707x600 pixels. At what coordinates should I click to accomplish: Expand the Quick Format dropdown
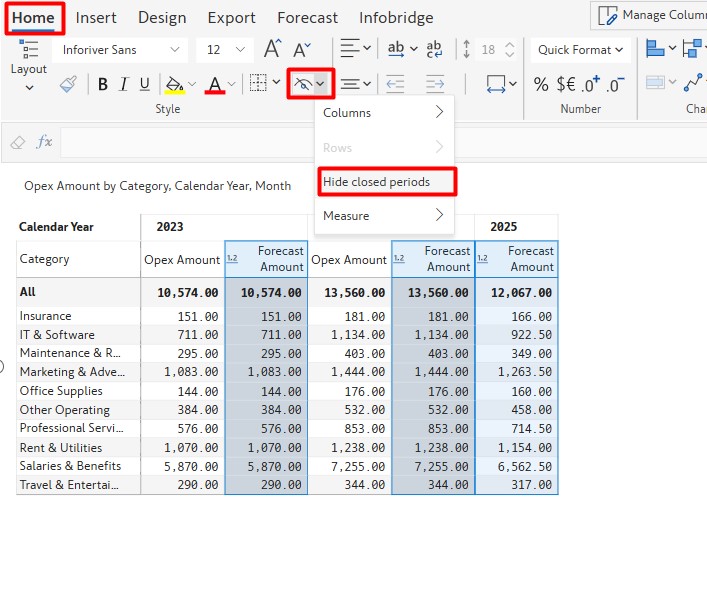tap(580, 49)
